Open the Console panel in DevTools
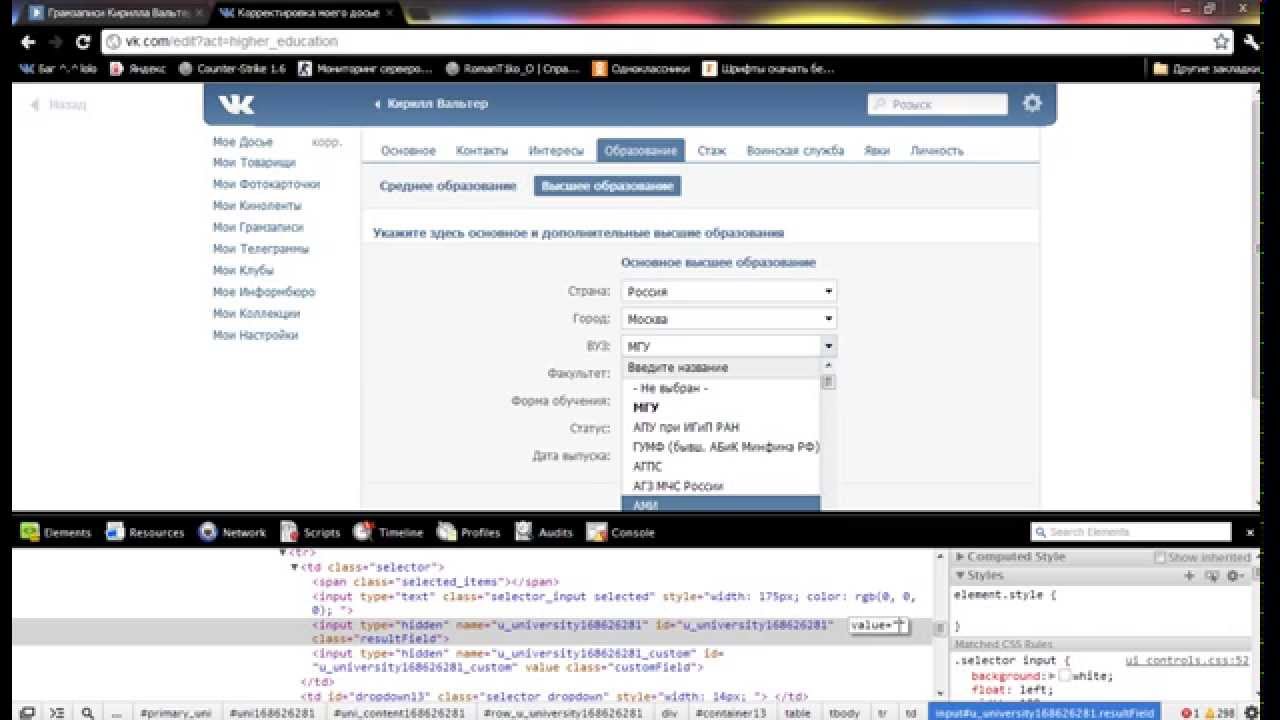The image size is (1280, 720). coord(621,532)
